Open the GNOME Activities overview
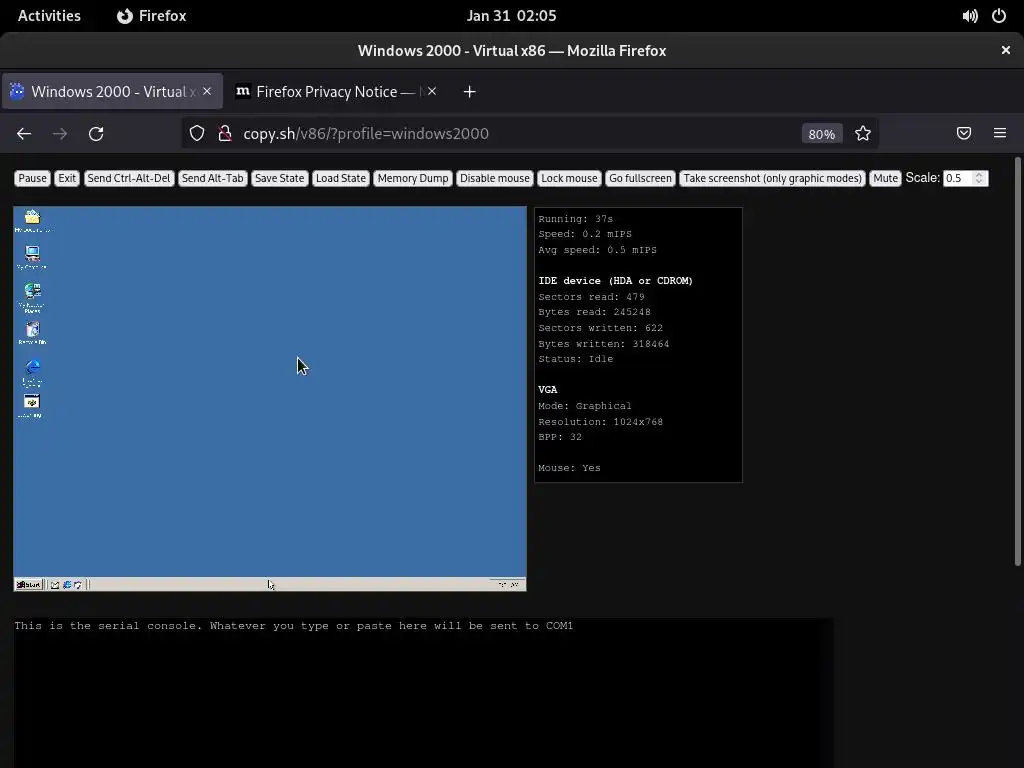The height and width of the screenshot is (768, 1024). tap(49, 16)
